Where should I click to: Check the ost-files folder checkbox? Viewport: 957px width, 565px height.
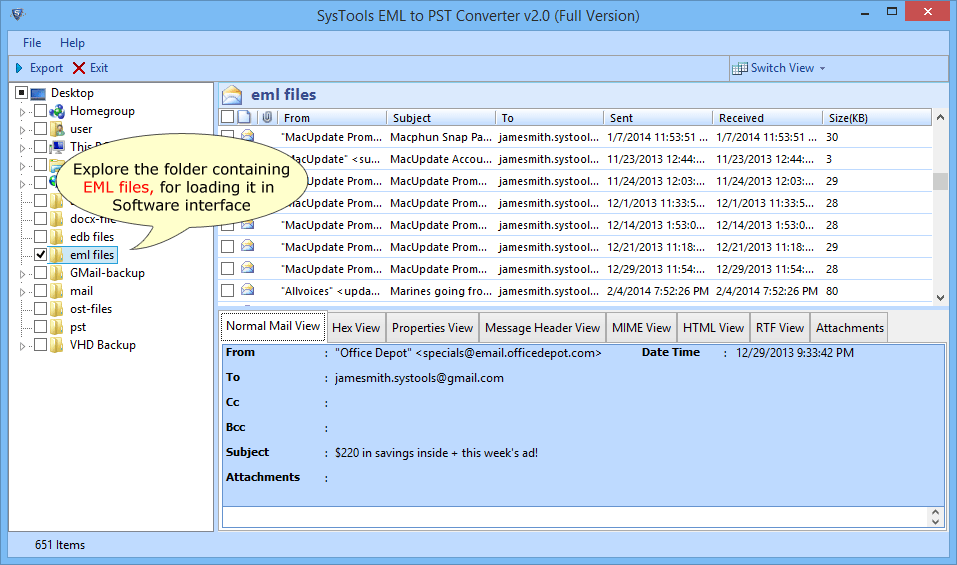point(40,309)
